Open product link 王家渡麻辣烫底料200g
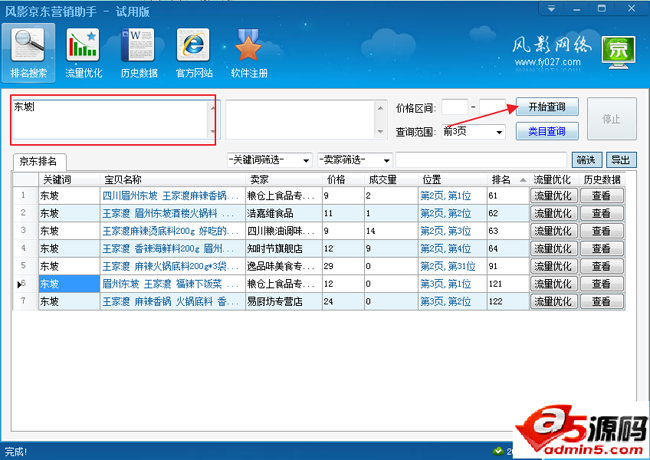Viewport: 650px width, 460px height. pyautogui.click(x=170, y=231)
